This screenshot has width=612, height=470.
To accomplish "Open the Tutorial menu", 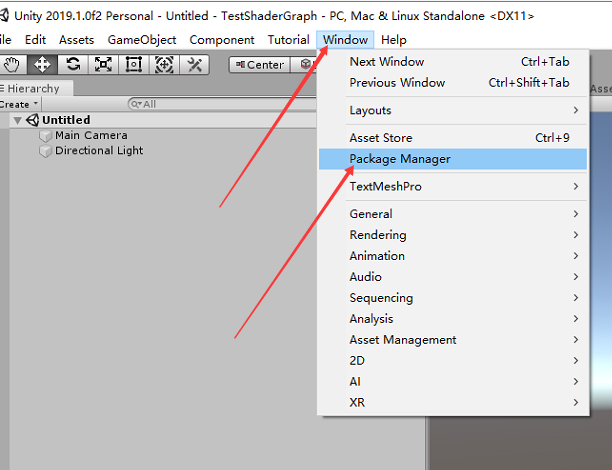I will 288,40.
